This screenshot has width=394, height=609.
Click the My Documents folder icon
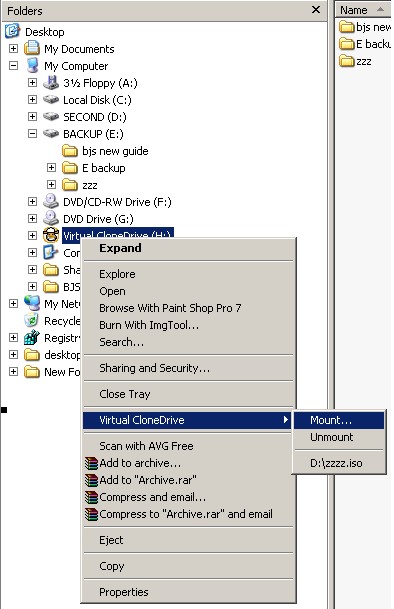click(x=31, y=49)
